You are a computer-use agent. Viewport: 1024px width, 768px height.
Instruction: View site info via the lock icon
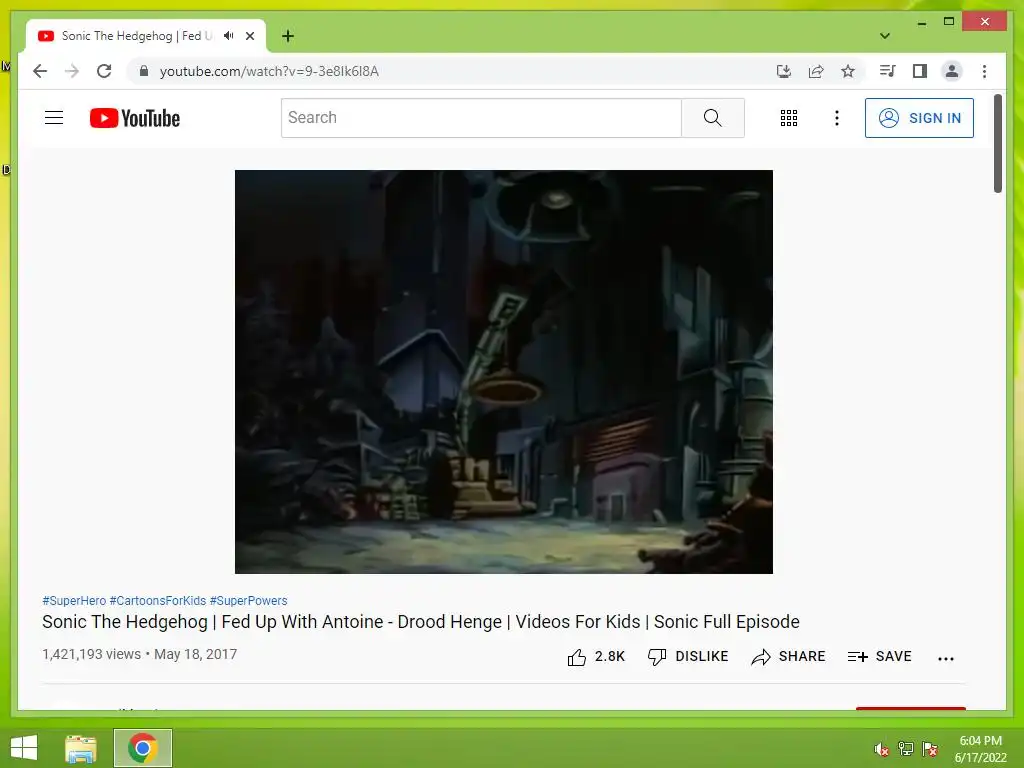(144, 71)
